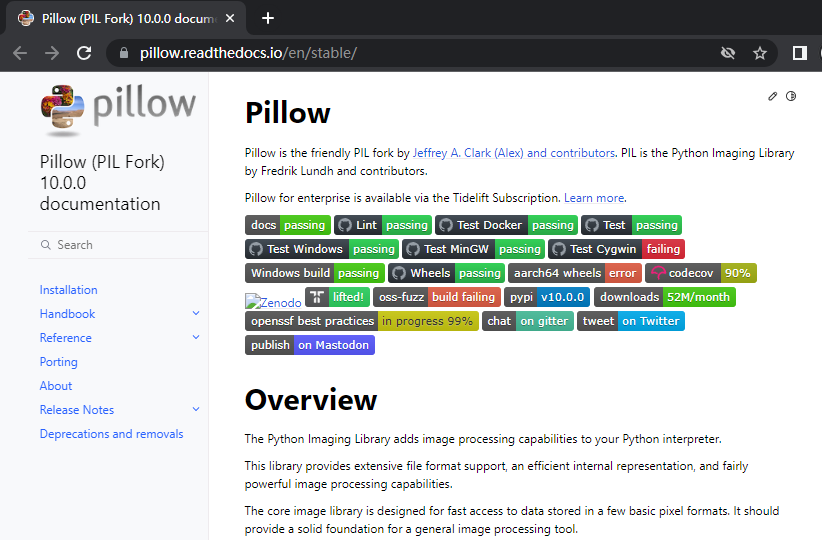822x540 pixels.
Task: Open the codecov 90% badge
Action: coord(701,273)
